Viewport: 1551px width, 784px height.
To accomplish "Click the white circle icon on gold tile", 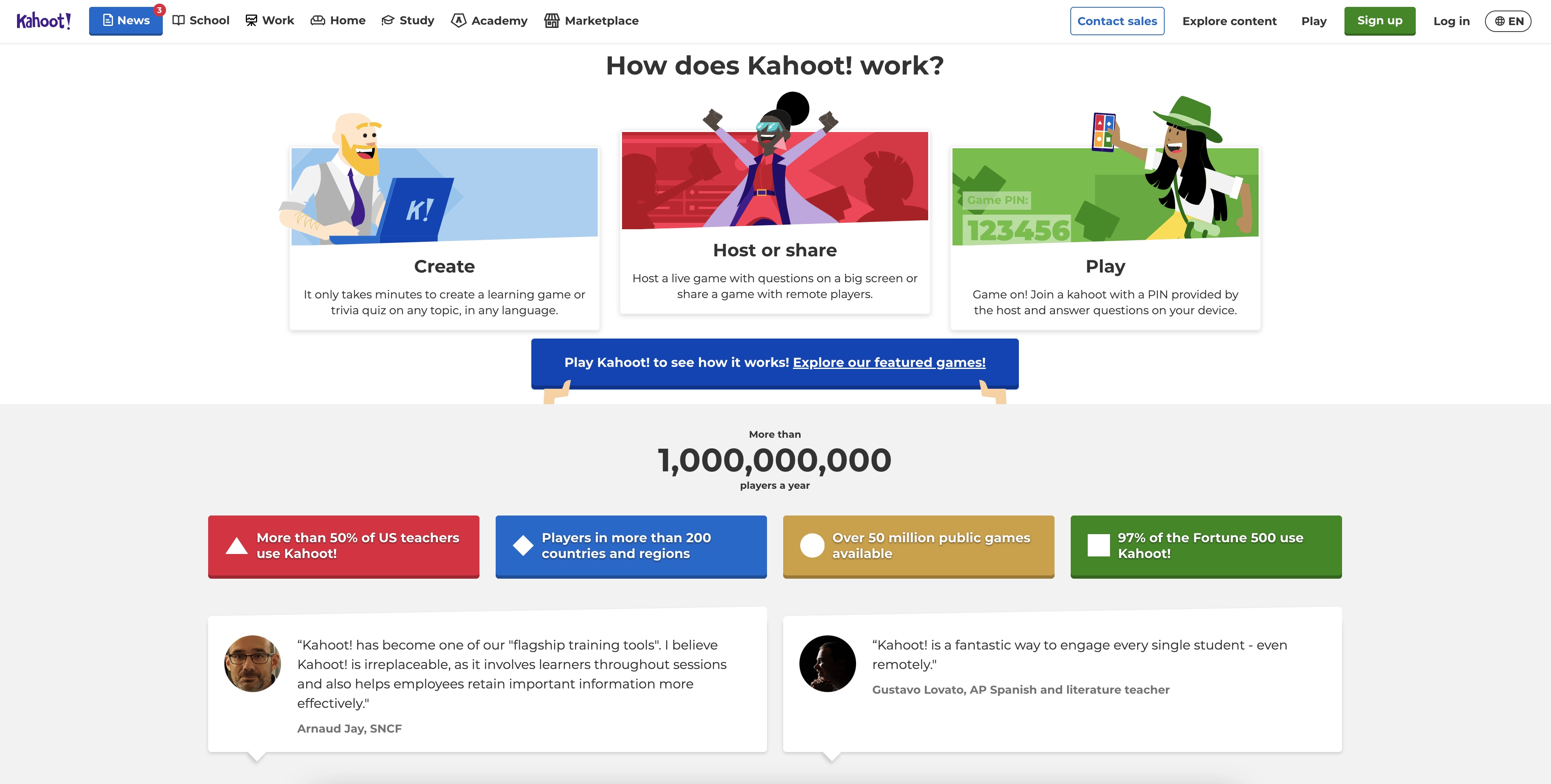I will [812, 545].
